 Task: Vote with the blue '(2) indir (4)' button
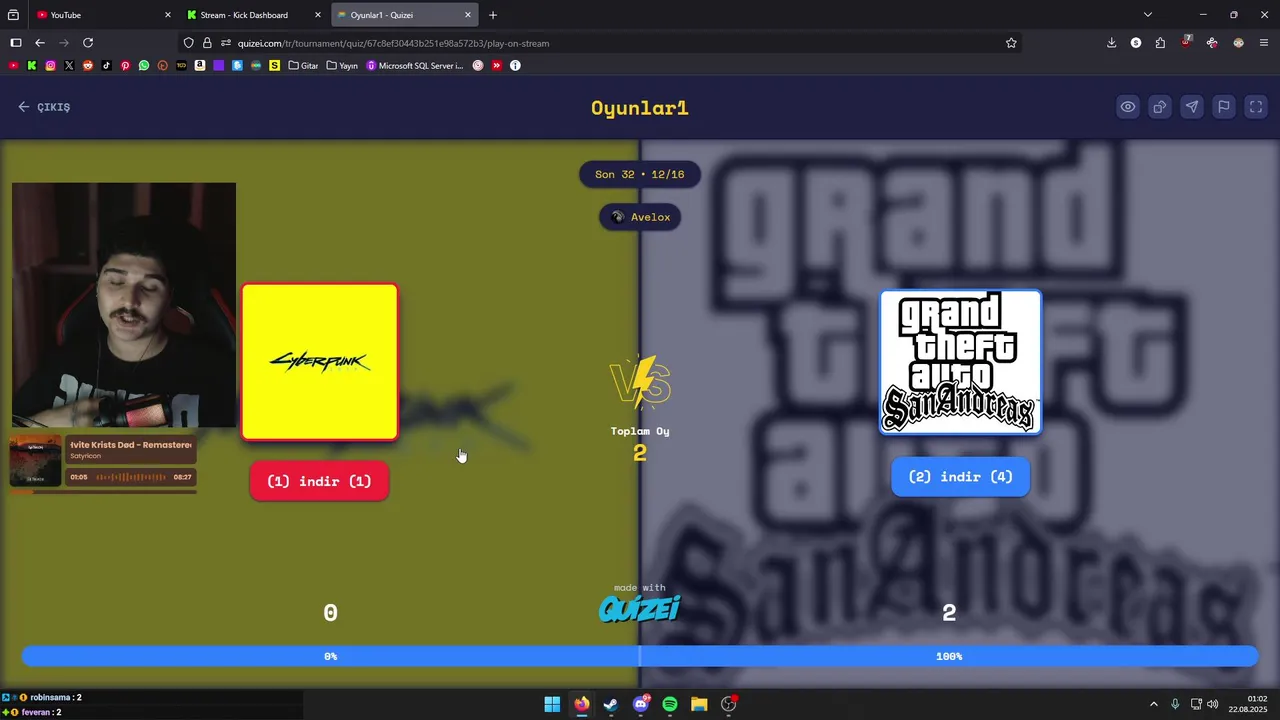[x=960, y=477]
